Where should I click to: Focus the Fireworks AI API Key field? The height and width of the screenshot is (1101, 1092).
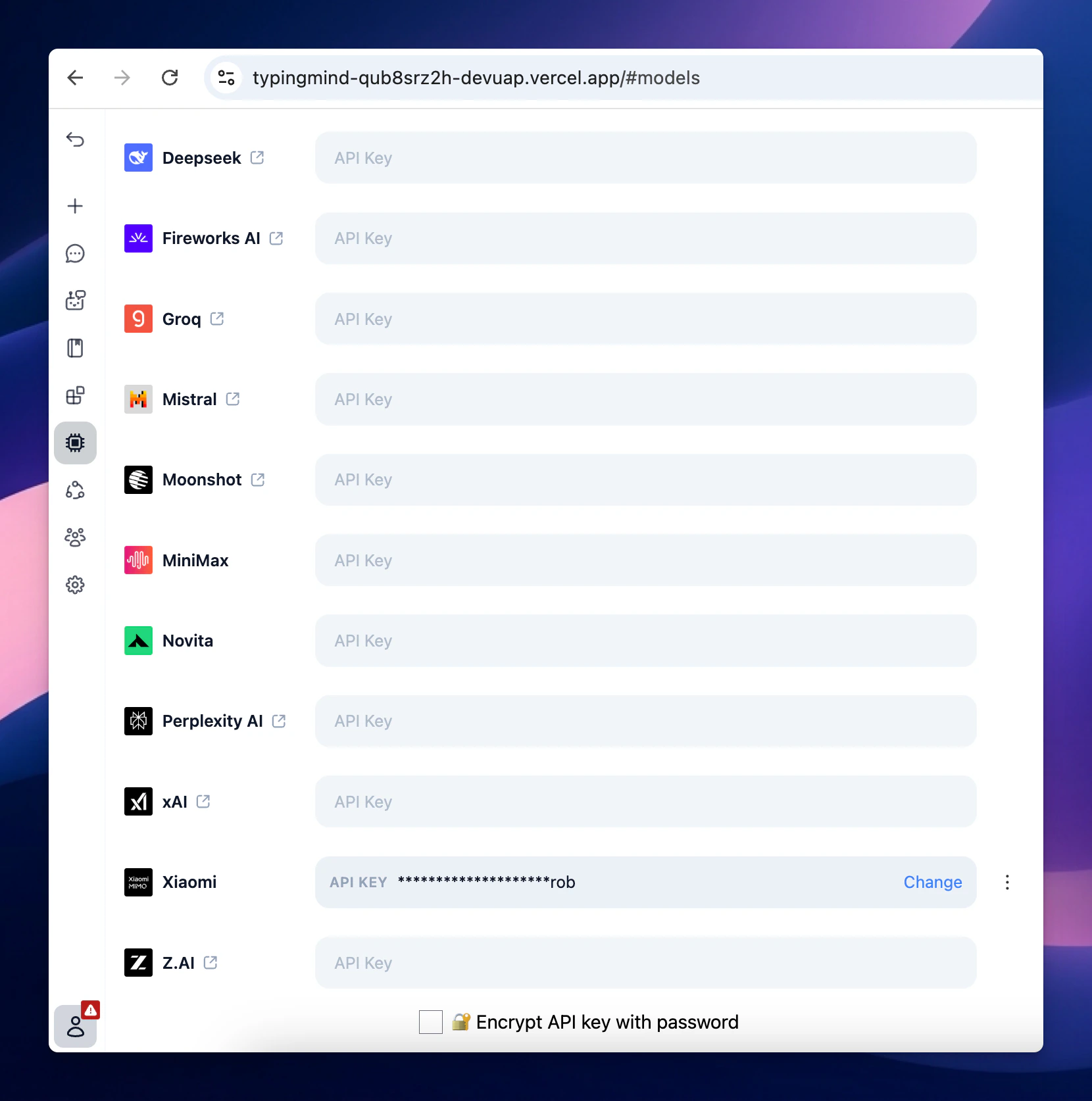tap(645, 238)
